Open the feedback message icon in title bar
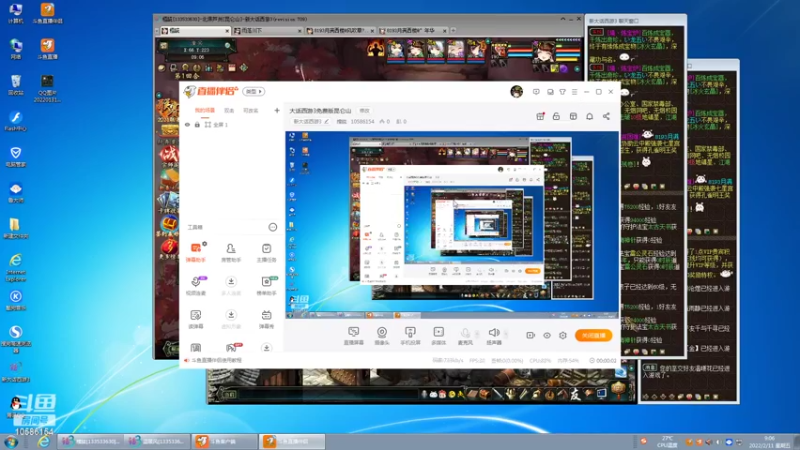The image size is (800, 450). (x=536, y=92)
